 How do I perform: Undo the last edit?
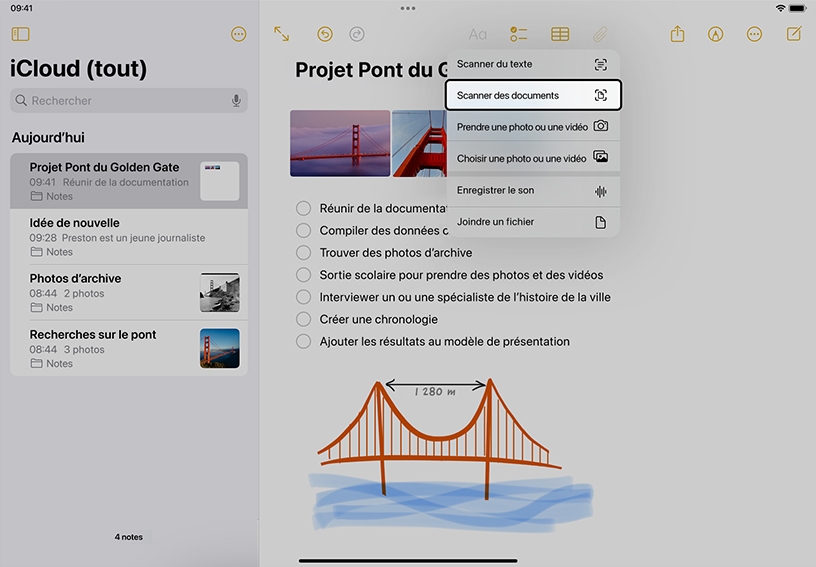[325, 34]
